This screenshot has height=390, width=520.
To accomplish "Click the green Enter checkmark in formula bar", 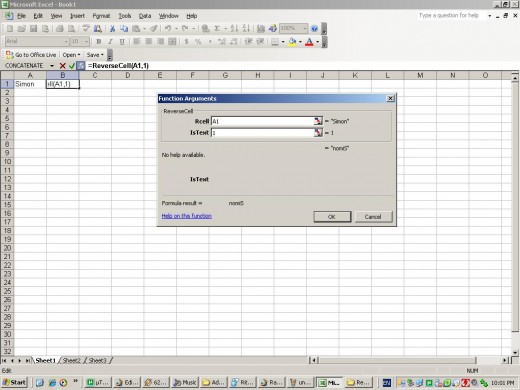I will 72,66.
